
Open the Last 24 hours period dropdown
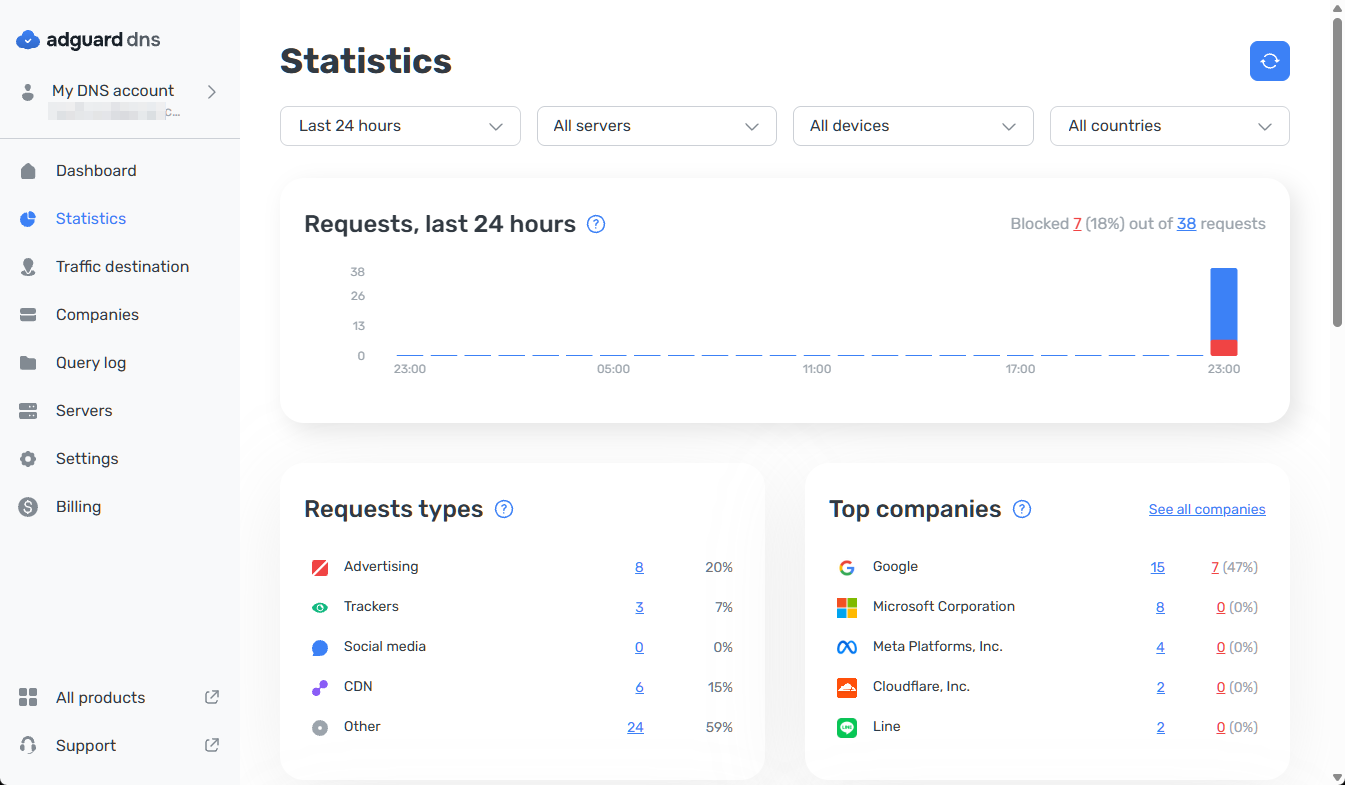click(x=400, y=126)
